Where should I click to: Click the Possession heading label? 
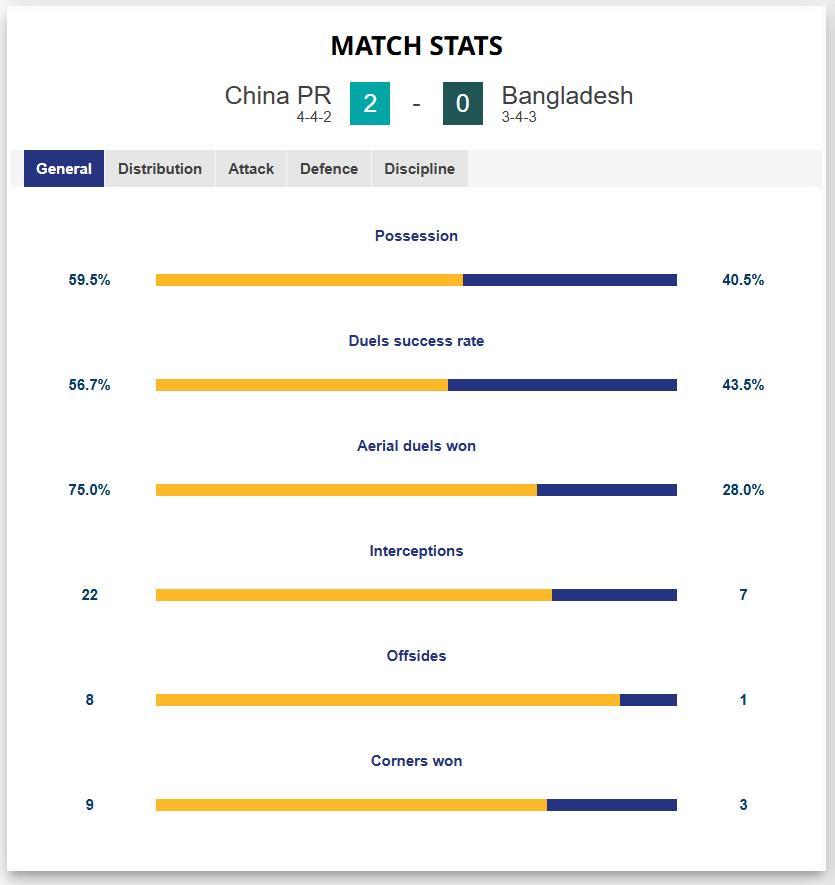pyautogui.click(x=416, y=236)
